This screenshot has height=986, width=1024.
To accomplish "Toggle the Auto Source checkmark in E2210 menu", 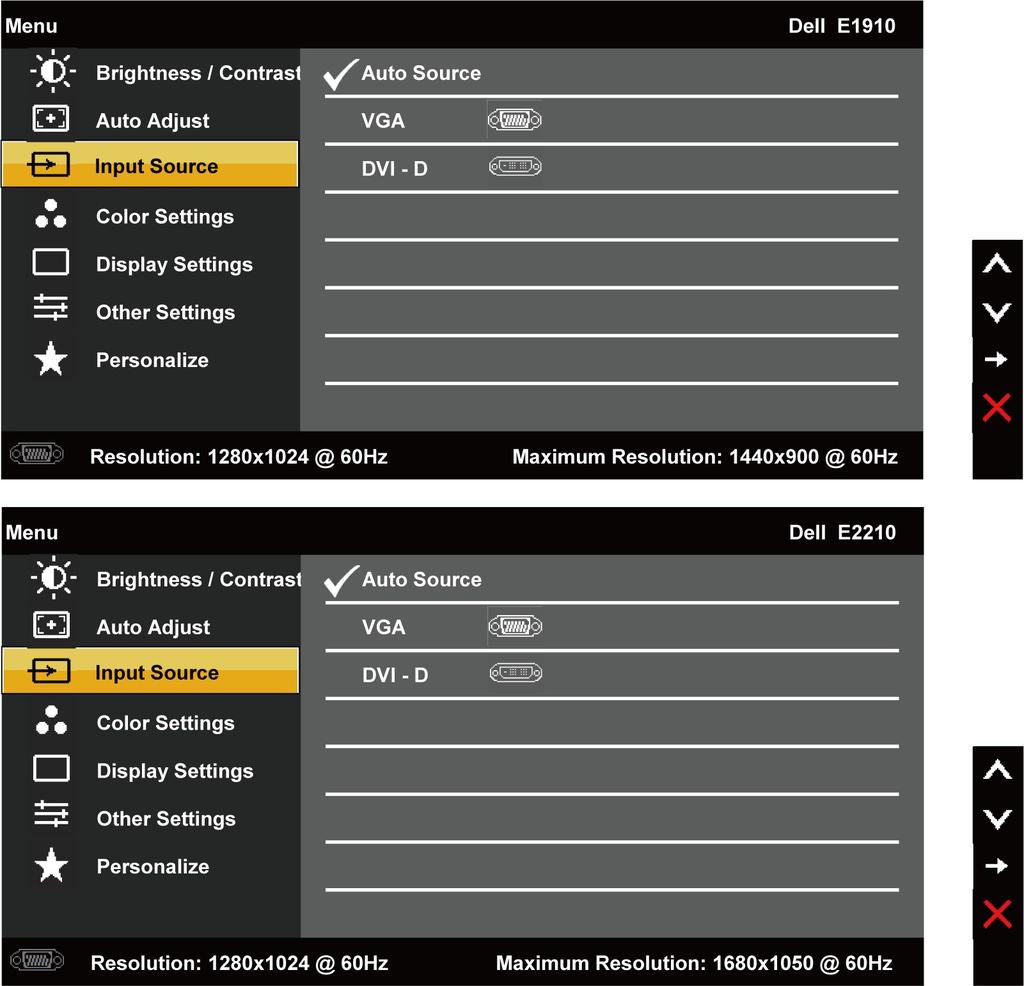I will (342, 580).
